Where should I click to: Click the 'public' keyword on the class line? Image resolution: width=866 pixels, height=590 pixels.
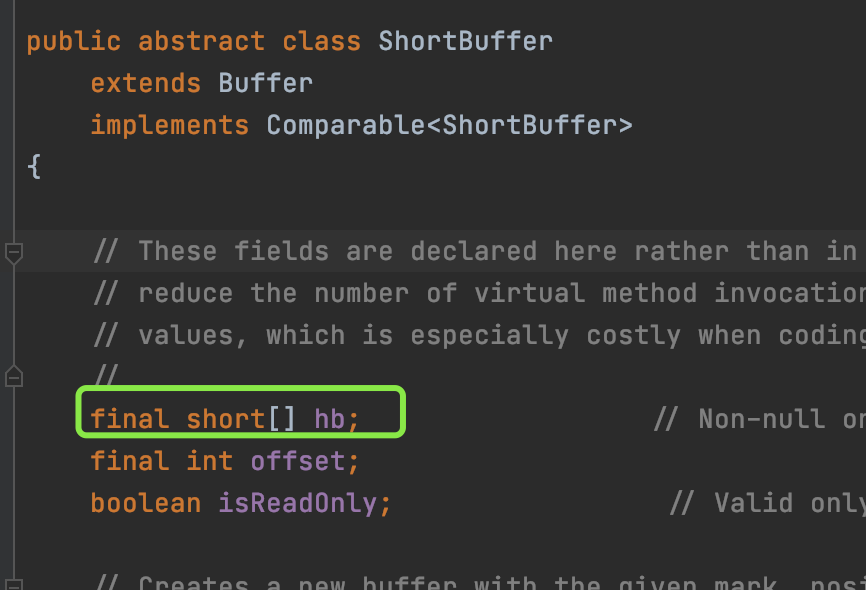click(73, 41)
